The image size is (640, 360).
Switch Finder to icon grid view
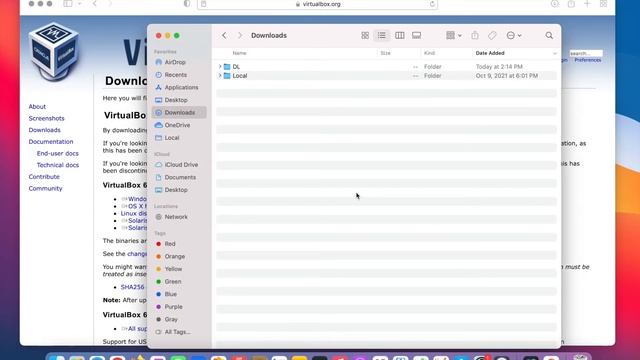pyautogui.click(x=365, y=36)
